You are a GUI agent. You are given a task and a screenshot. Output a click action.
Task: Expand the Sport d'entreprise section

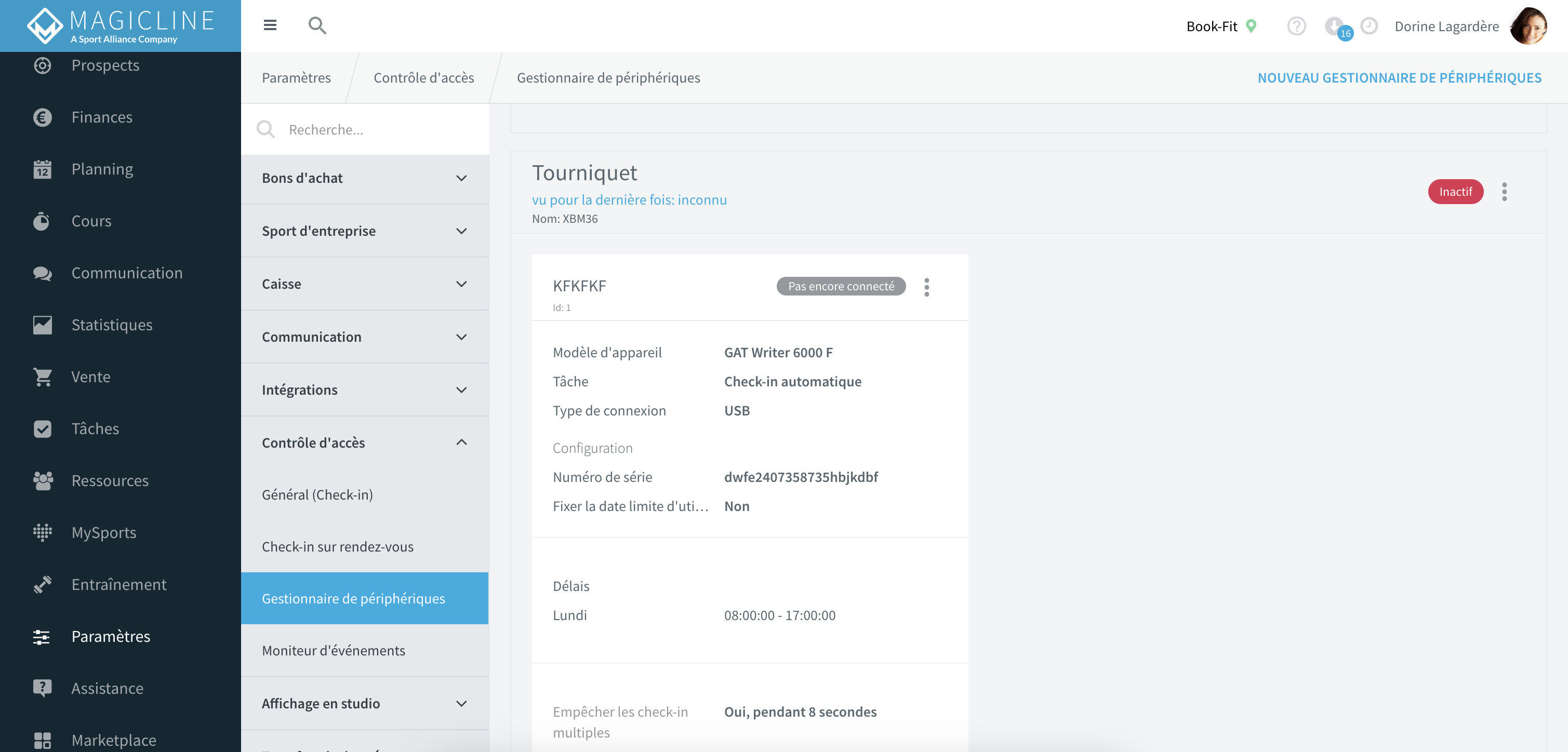coord(365,231)
